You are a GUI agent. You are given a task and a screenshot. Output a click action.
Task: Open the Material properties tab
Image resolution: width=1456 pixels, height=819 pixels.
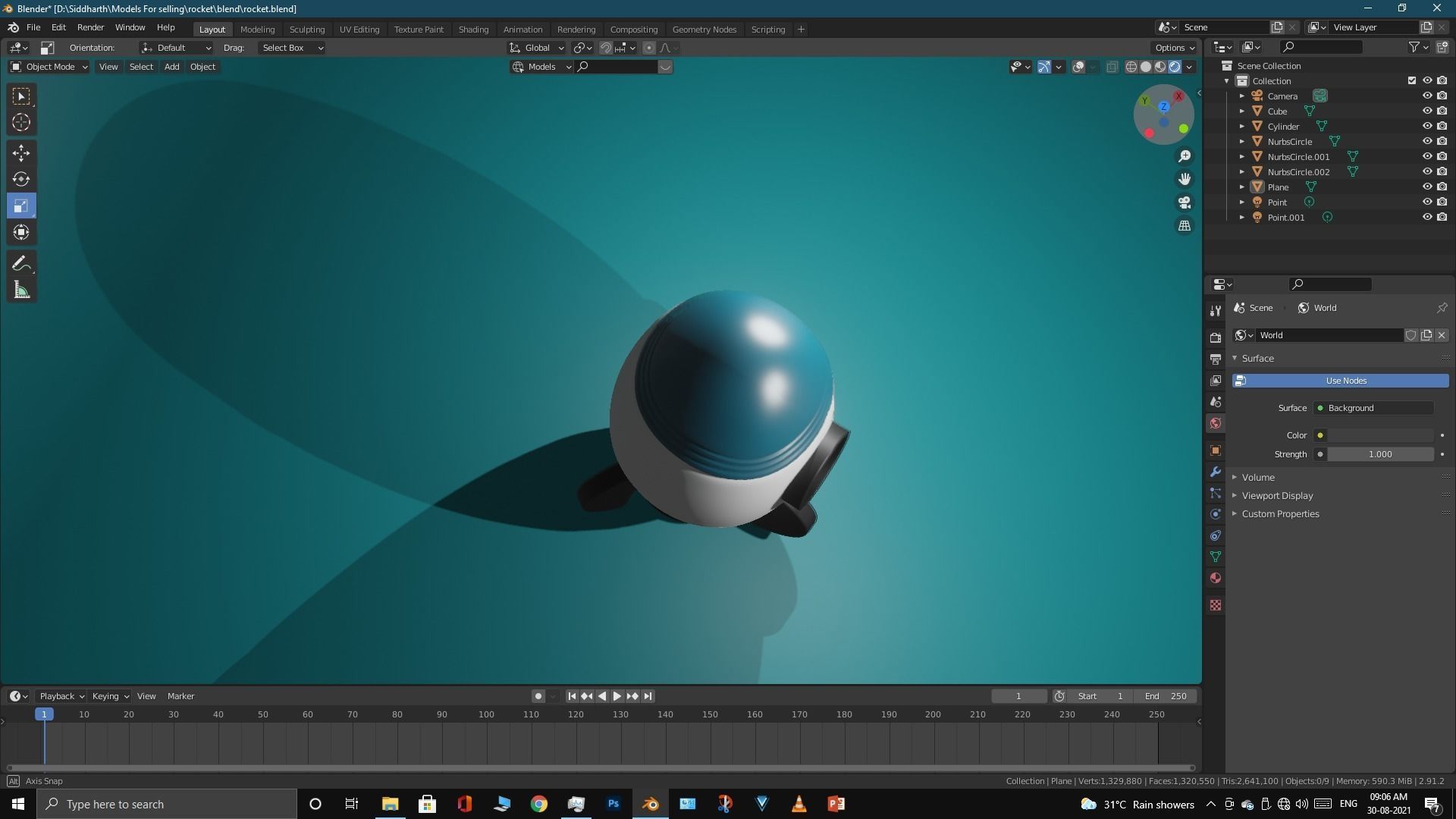1216,579
